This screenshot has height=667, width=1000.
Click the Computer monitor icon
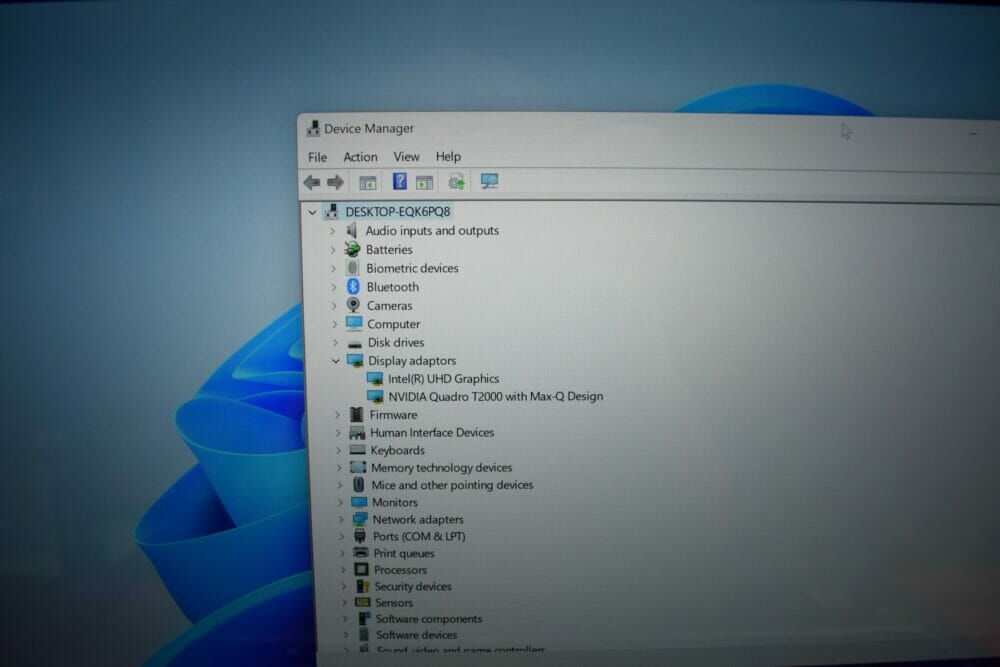pyautogui.click(x=354, y=323)
